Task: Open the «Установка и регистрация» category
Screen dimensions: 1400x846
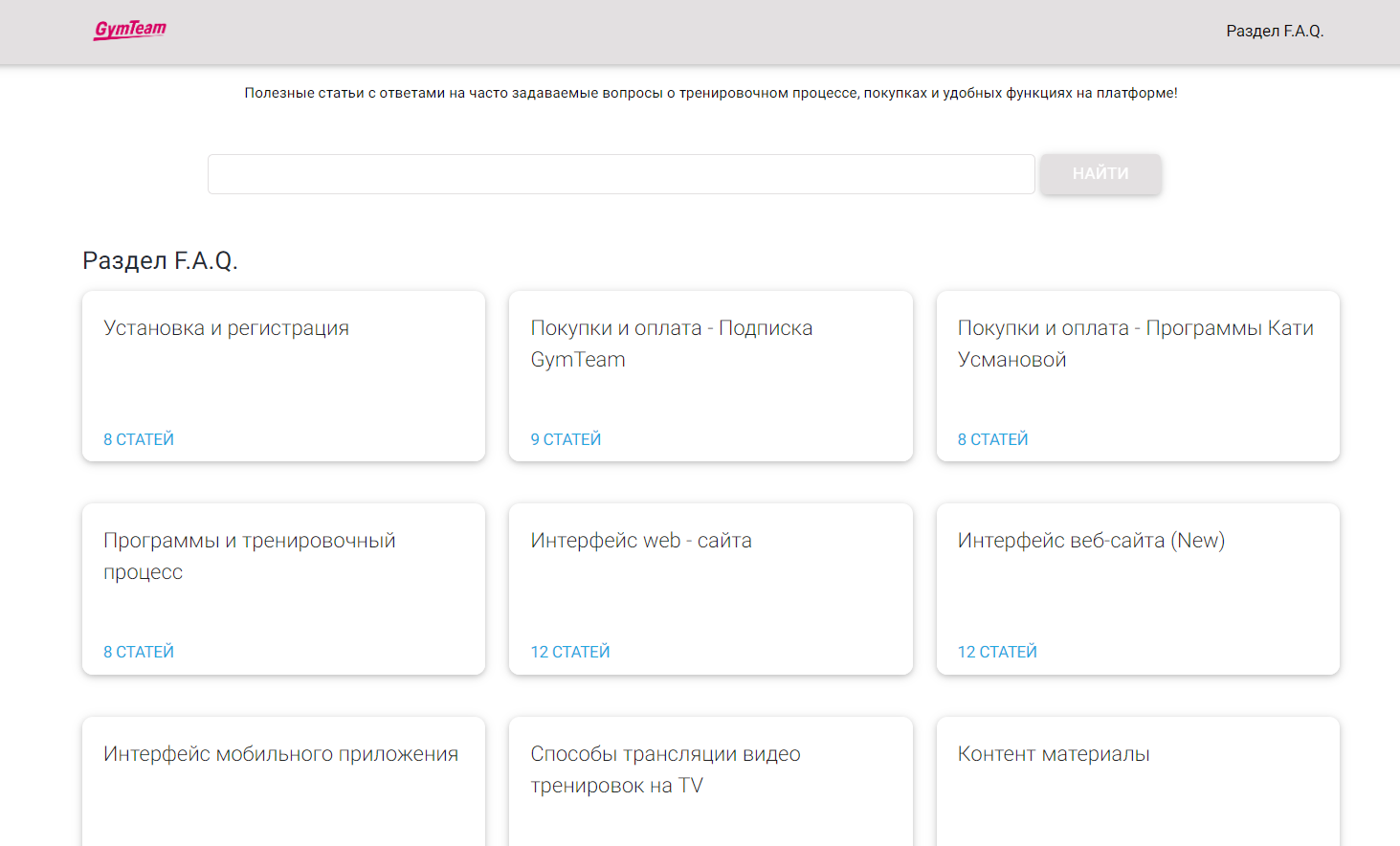Action: tap(227, 327)
